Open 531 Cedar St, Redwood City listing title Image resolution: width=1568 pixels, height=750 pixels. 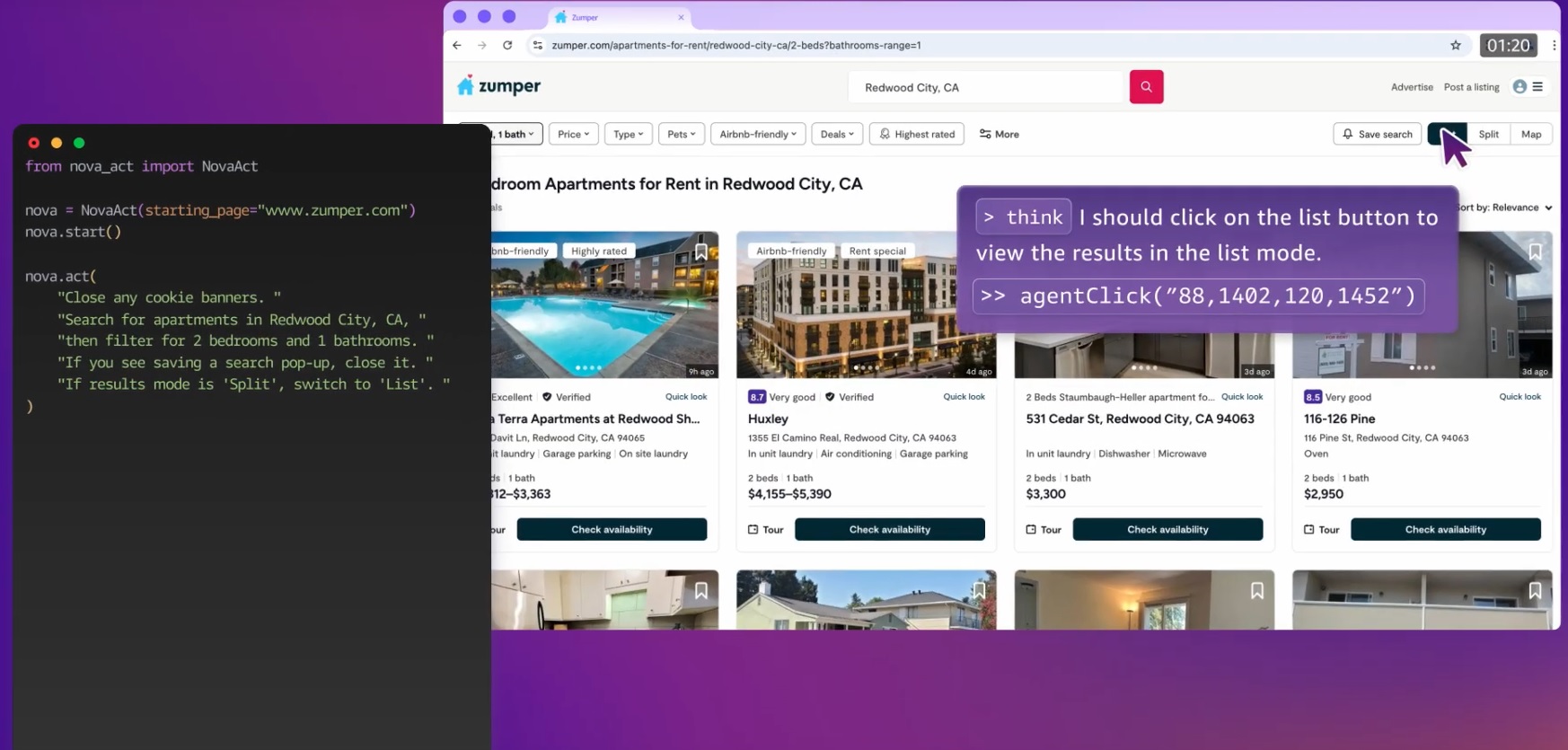[x=1140, y=419]
